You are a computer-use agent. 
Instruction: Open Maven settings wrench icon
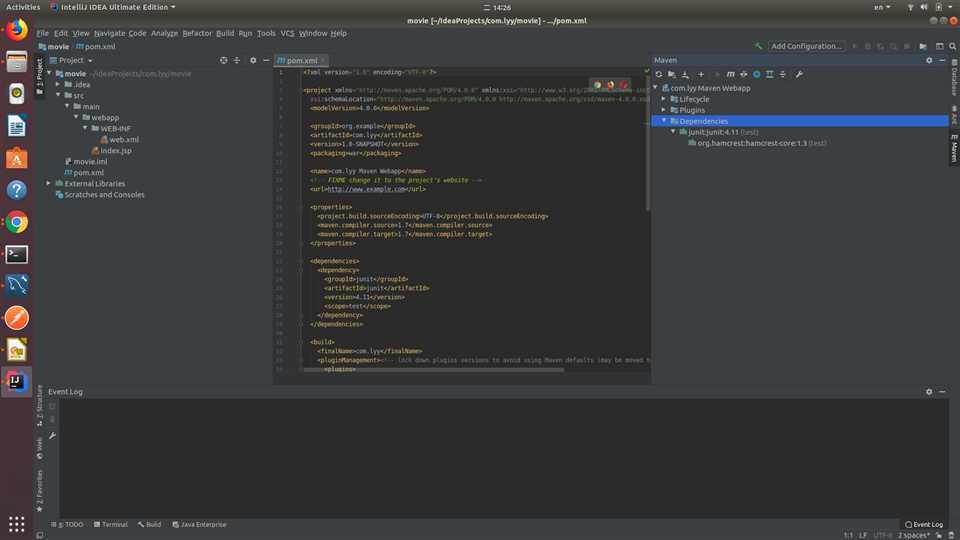[799, 74]
